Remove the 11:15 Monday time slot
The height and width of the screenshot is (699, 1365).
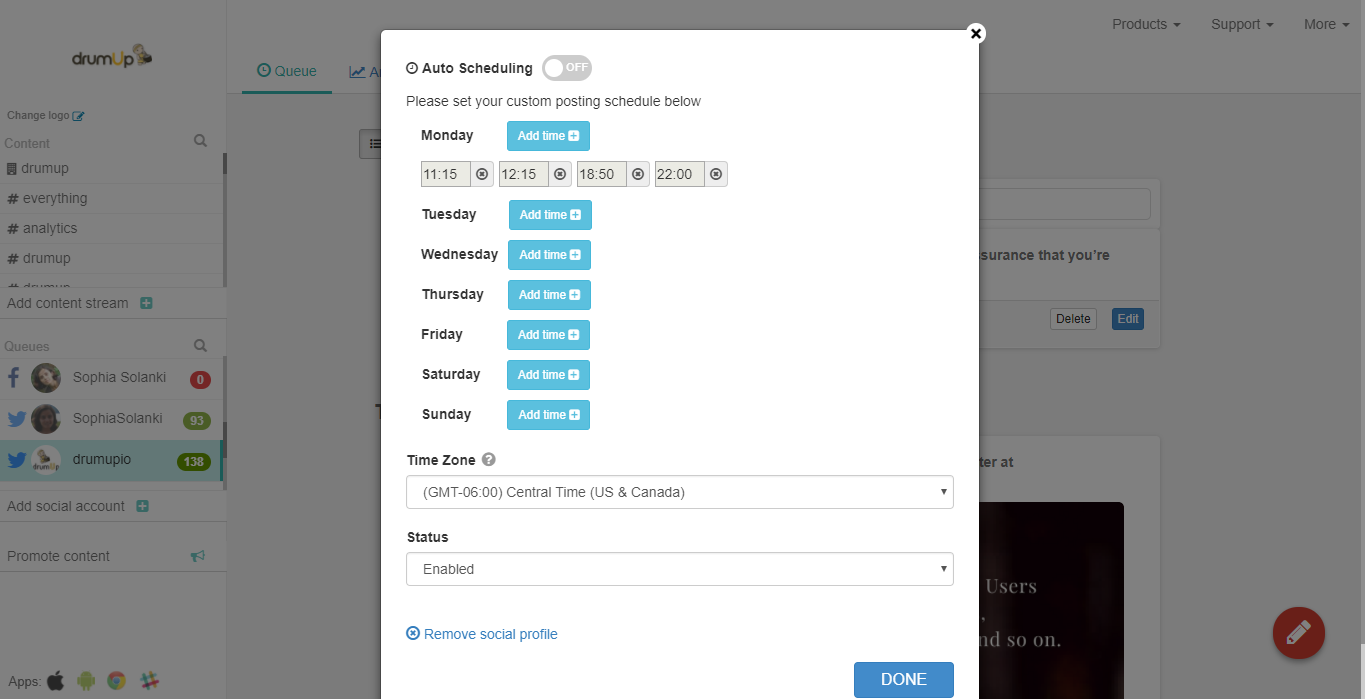pyautogui.click(x=482, y=174)
